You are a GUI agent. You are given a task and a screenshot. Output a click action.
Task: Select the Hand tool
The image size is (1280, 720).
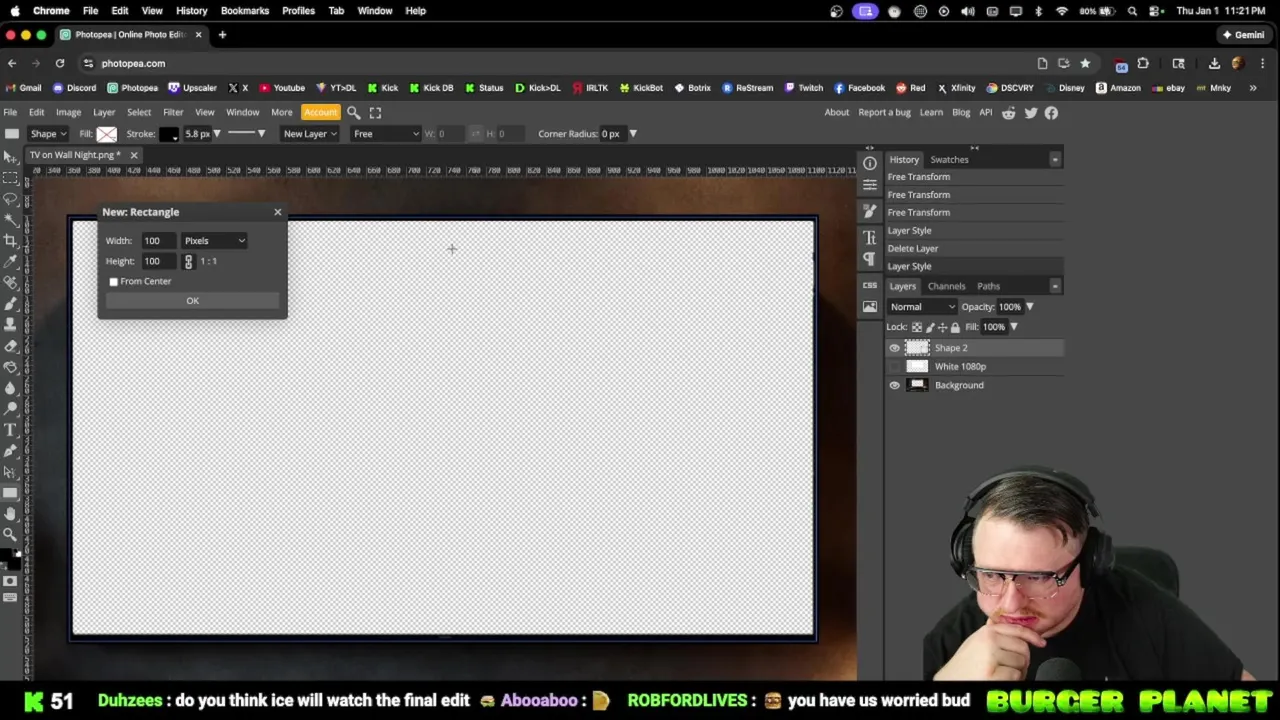pos(11,514)
